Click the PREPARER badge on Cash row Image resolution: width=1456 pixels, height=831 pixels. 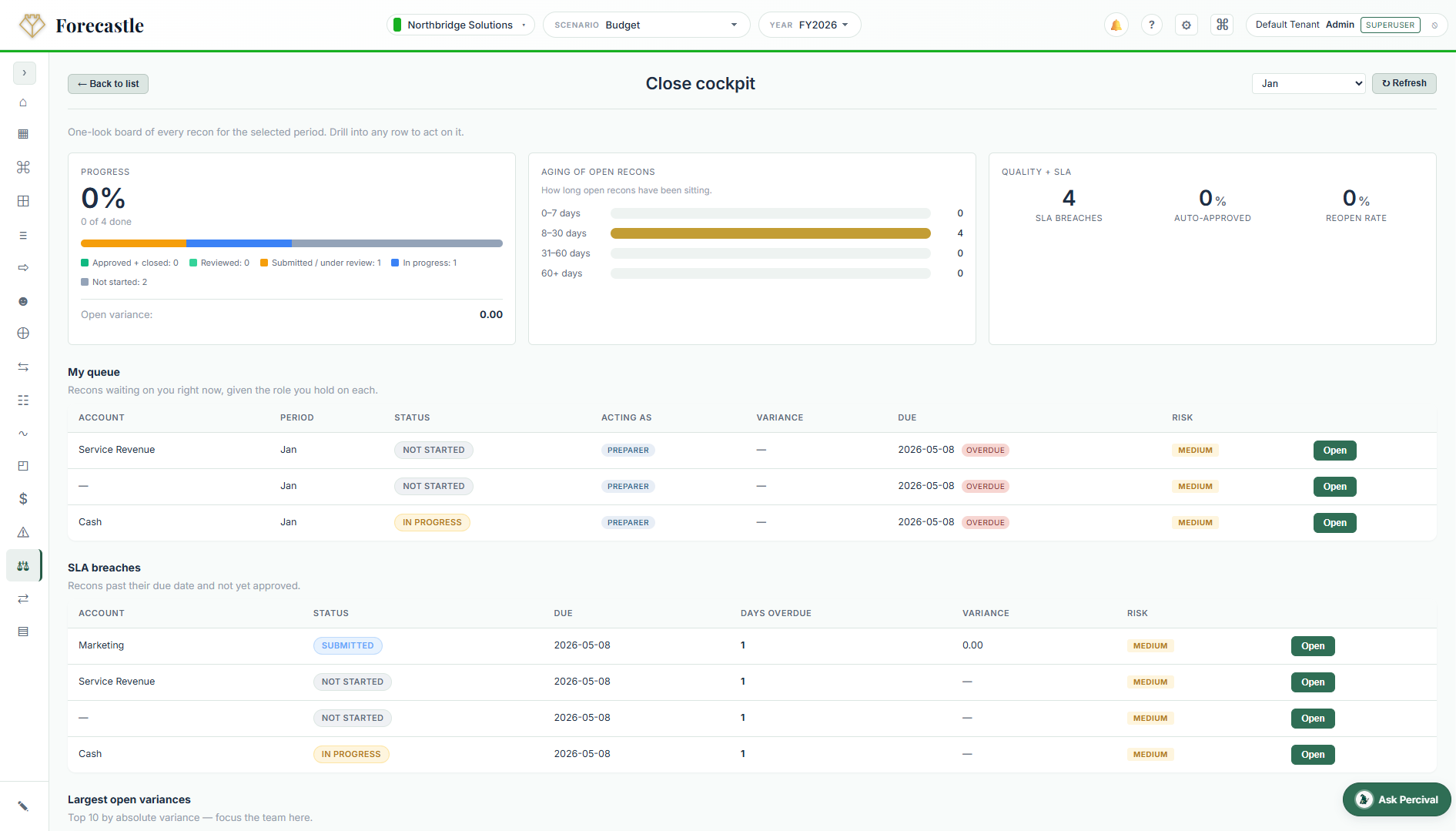[628, 523]
